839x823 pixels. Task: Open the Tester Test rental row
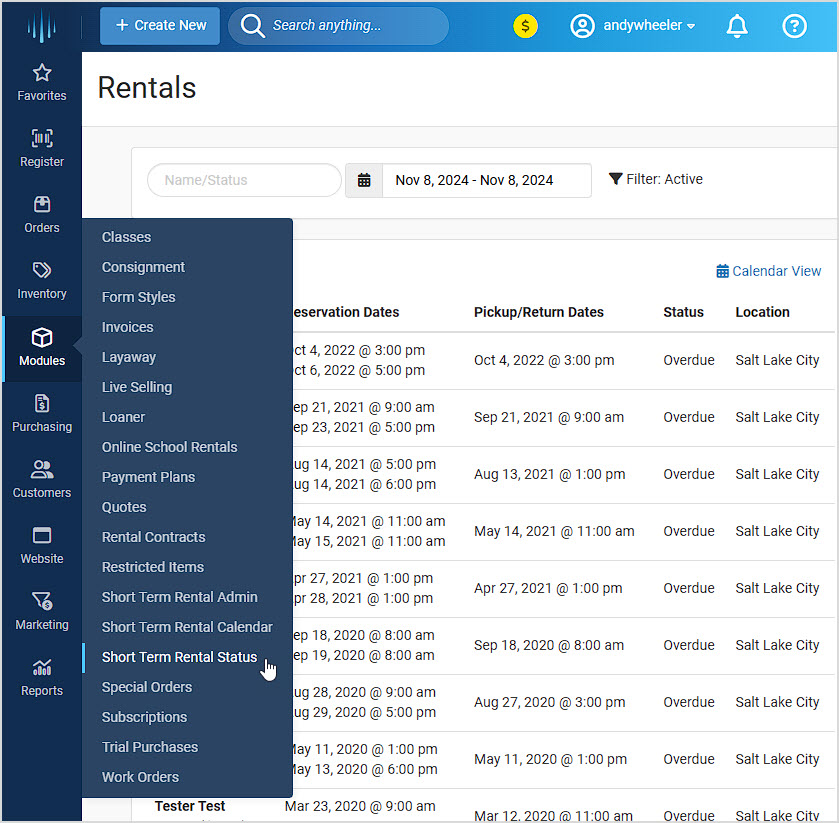pos(190,806)
